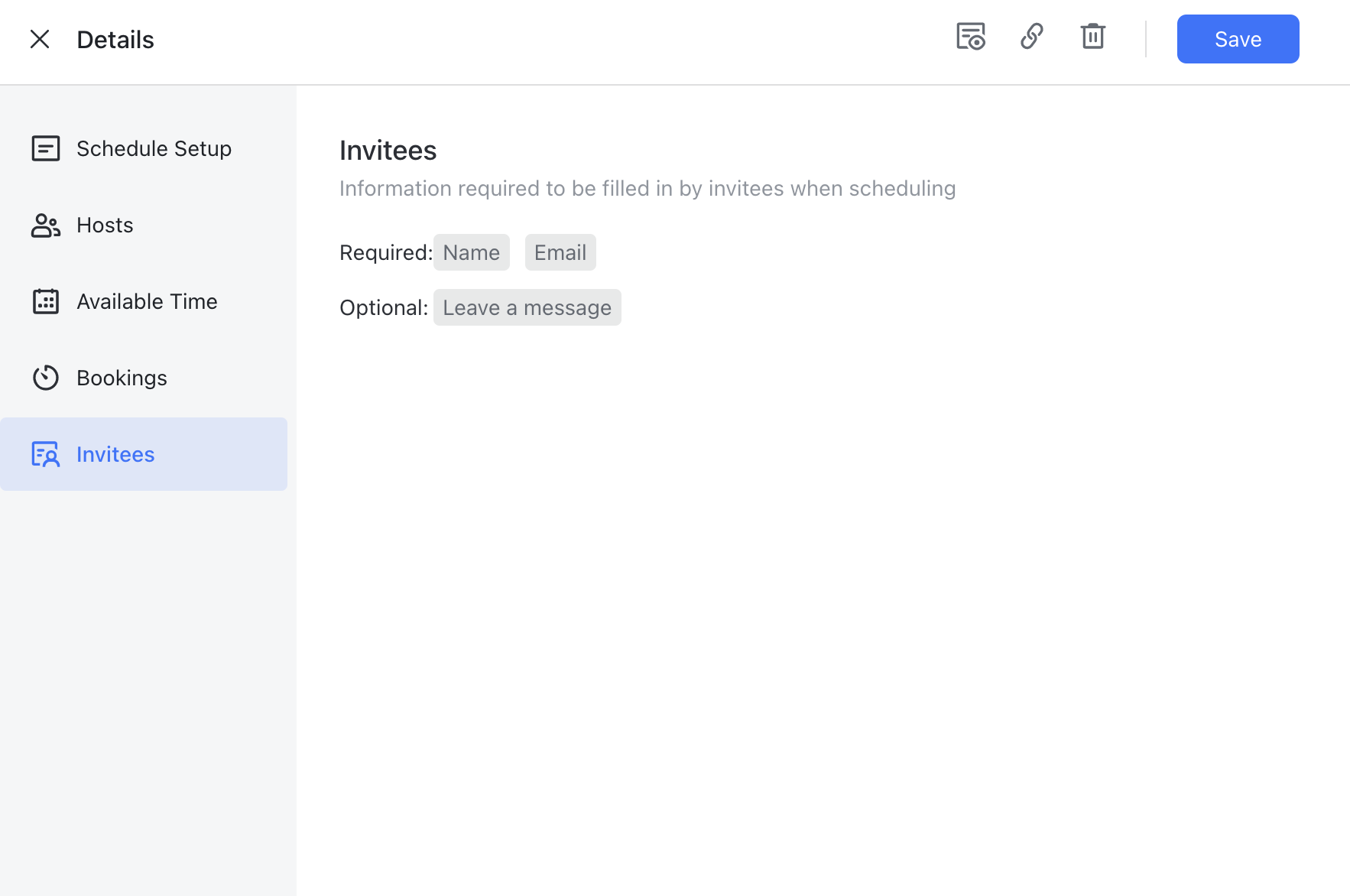
Task: Click the Invitees sidebar icon
Action: (x=46, y=454)
